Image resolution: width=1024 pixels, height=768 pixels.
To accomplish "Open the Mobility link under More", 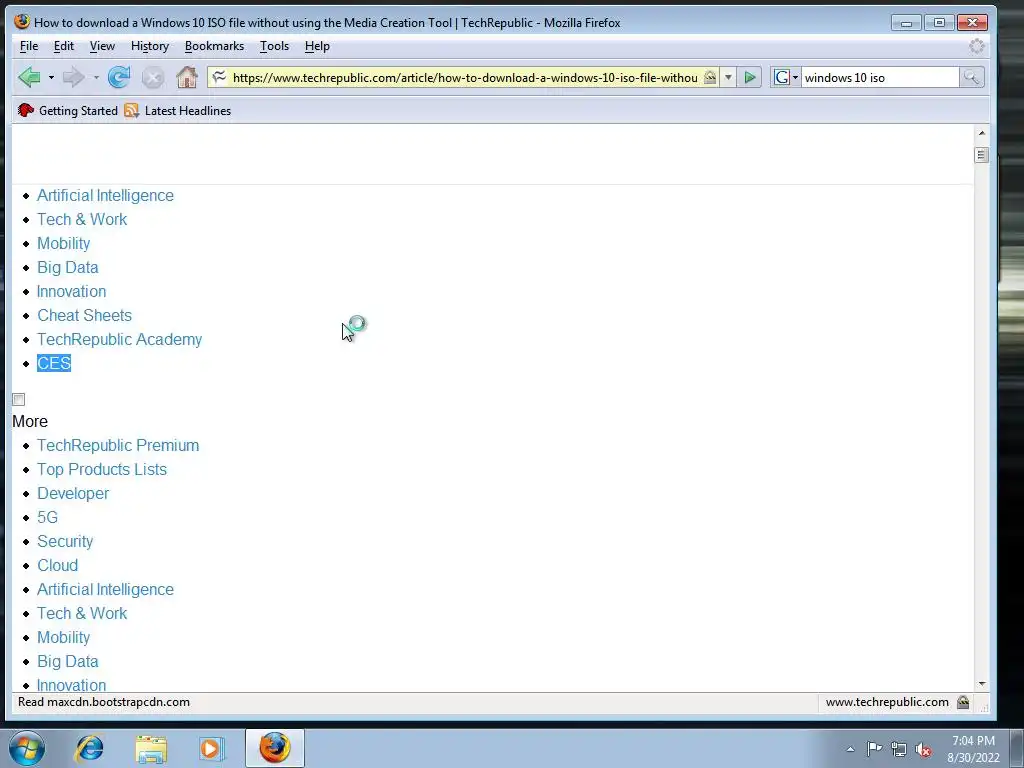I will tap(63, 637).
